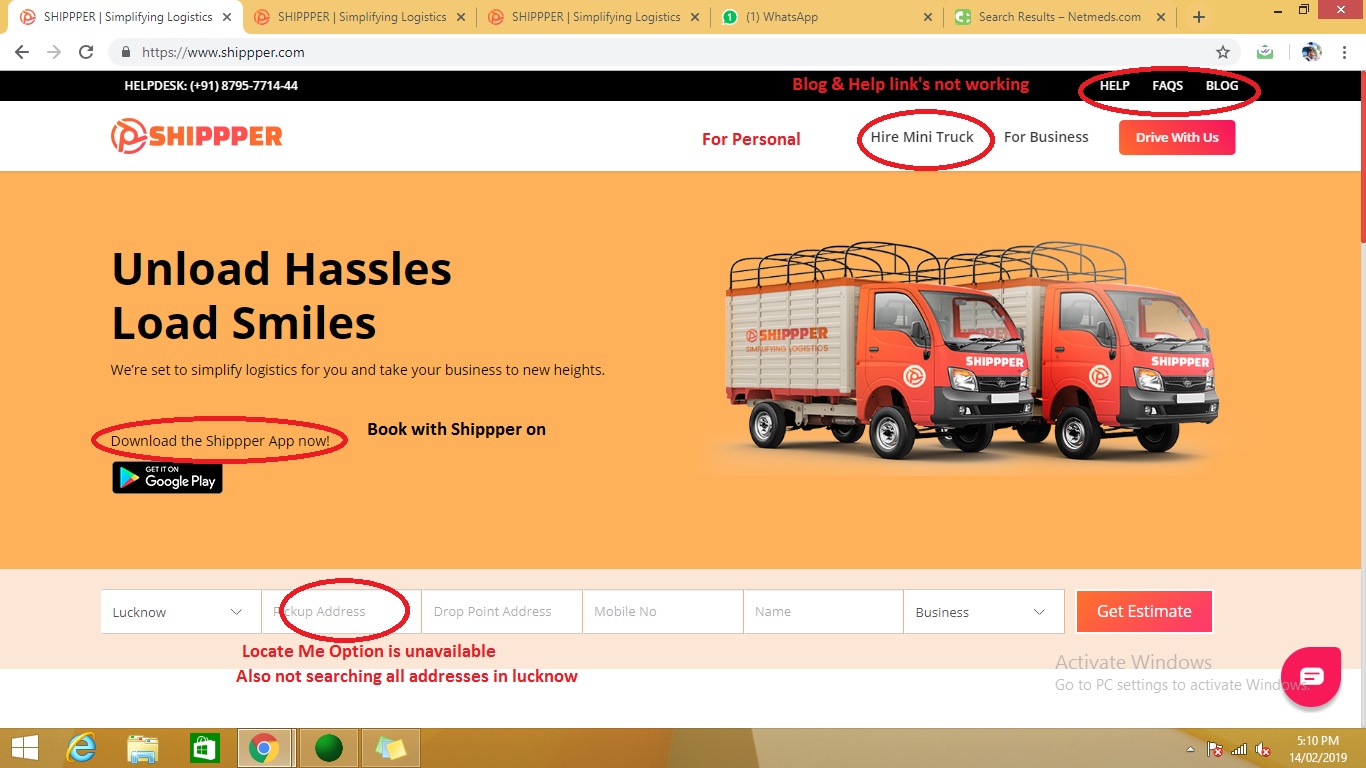1366x768 pixels.
Task: Click the Shippper logo in header
Action: [197, 136]
